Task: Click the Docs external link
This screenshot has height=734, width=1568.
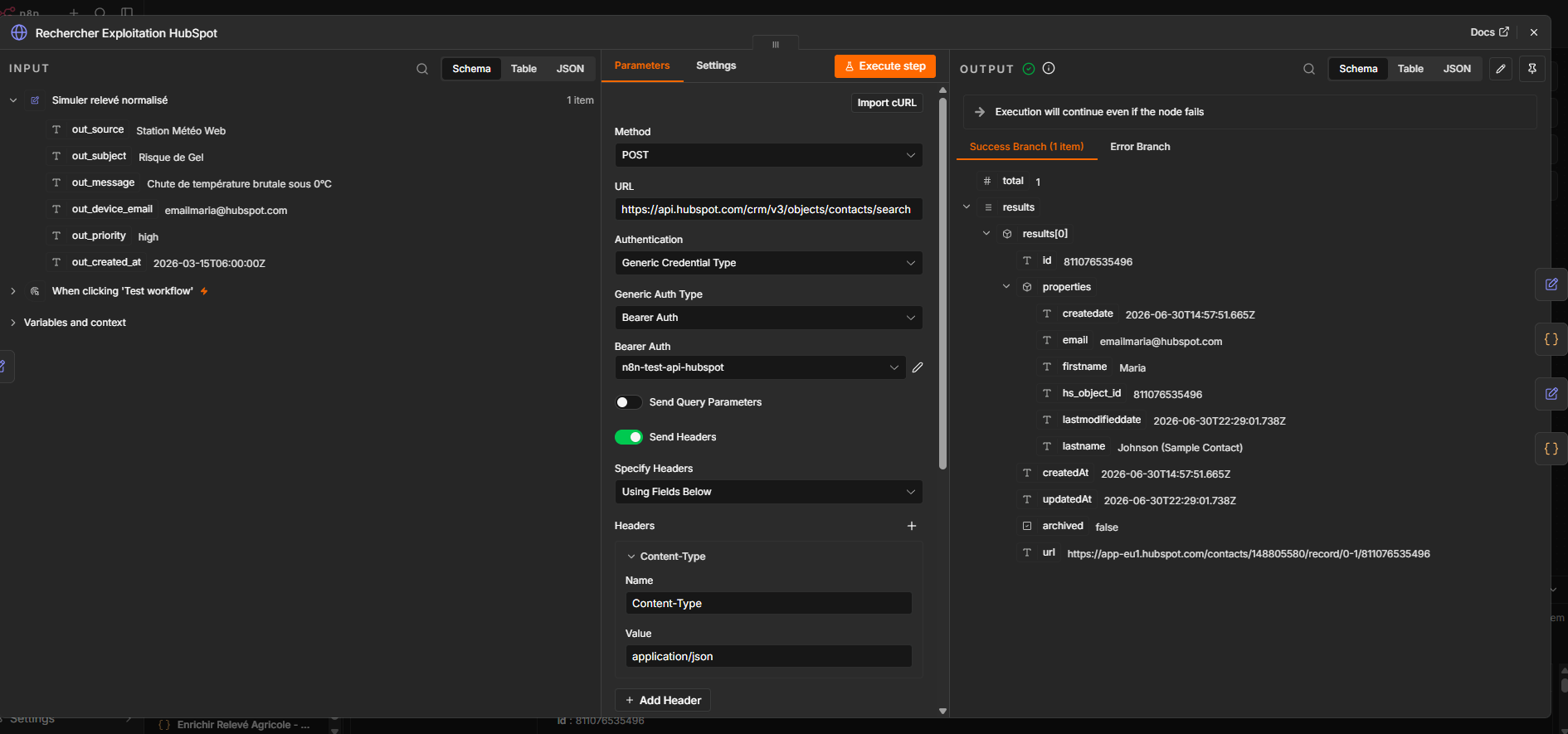Action: tap(1489, 32)
